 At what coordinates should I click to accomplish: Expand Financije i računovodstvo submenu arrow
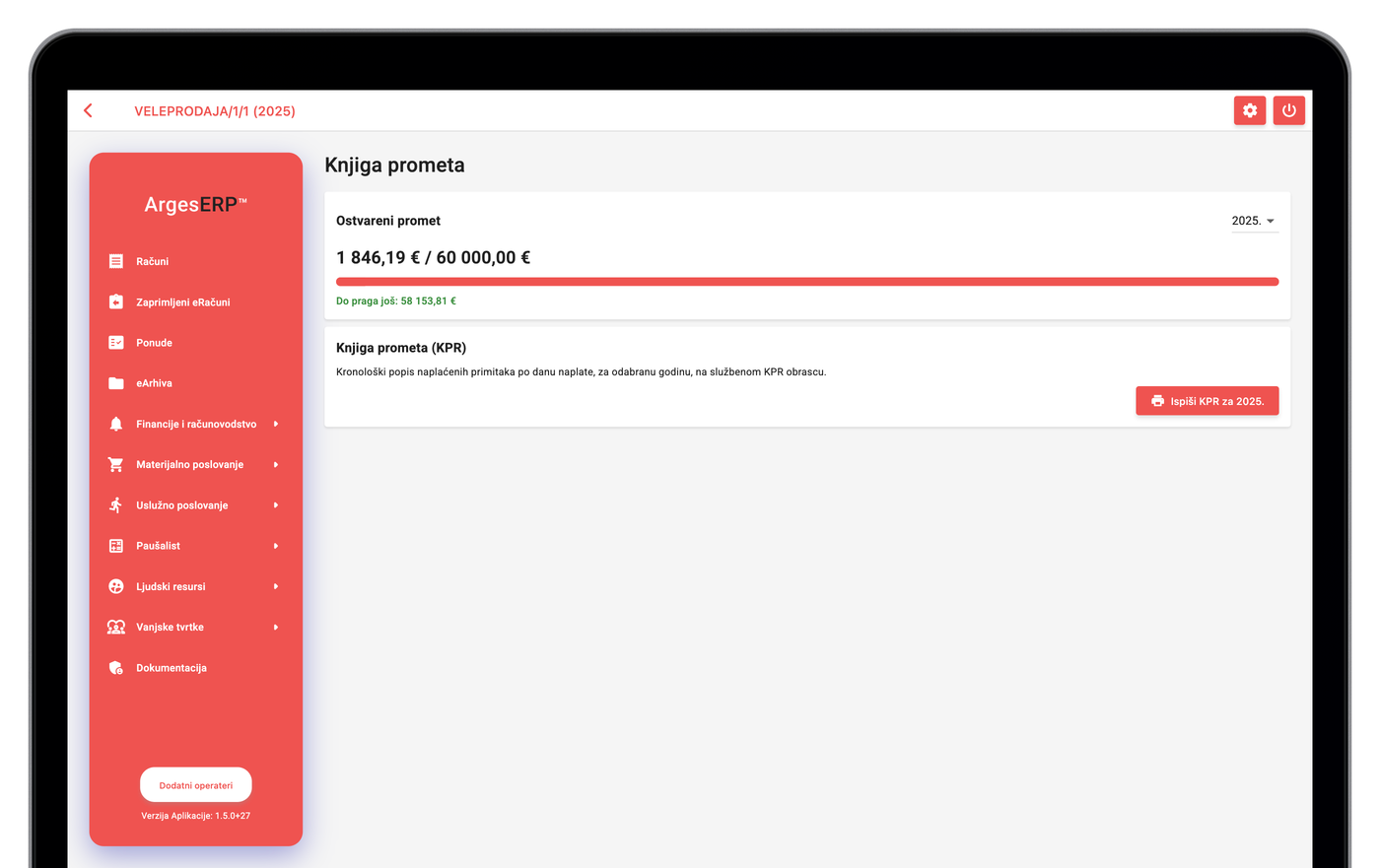pyautogui.click(x=276, y=424)
